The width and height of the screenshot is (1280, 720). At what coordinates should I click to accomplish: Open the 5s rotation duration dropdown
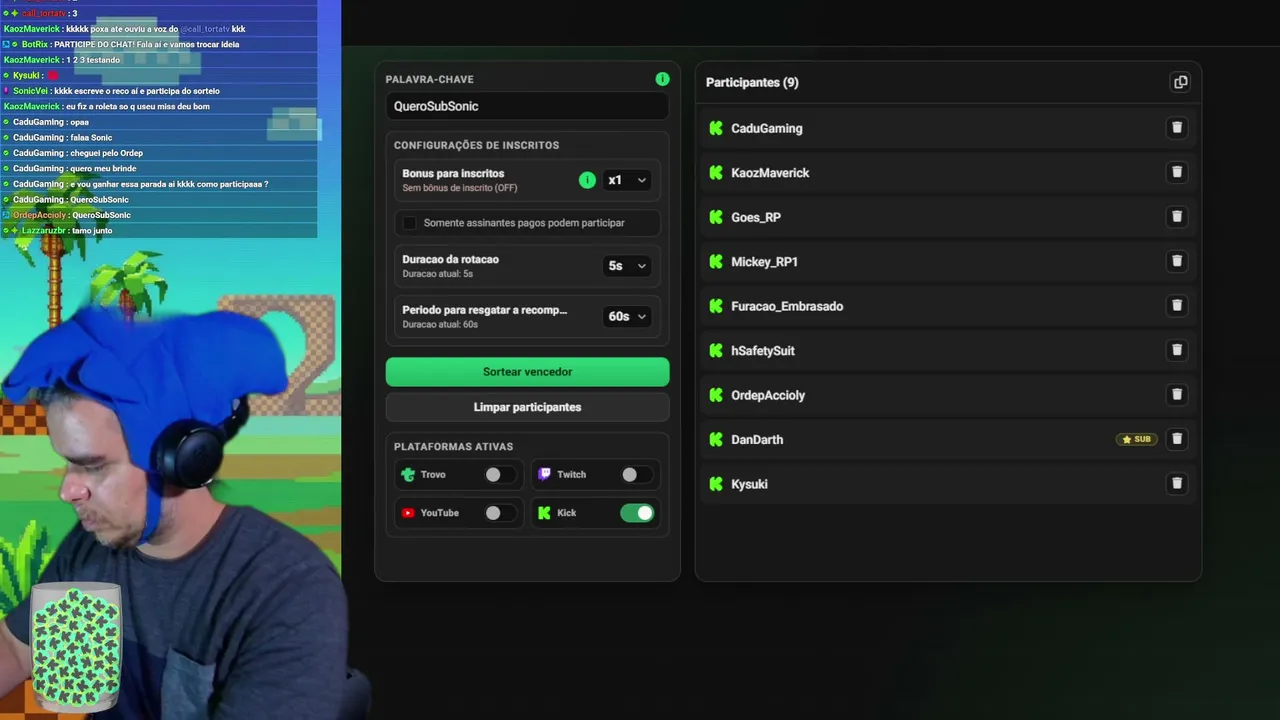coord(627,266)
